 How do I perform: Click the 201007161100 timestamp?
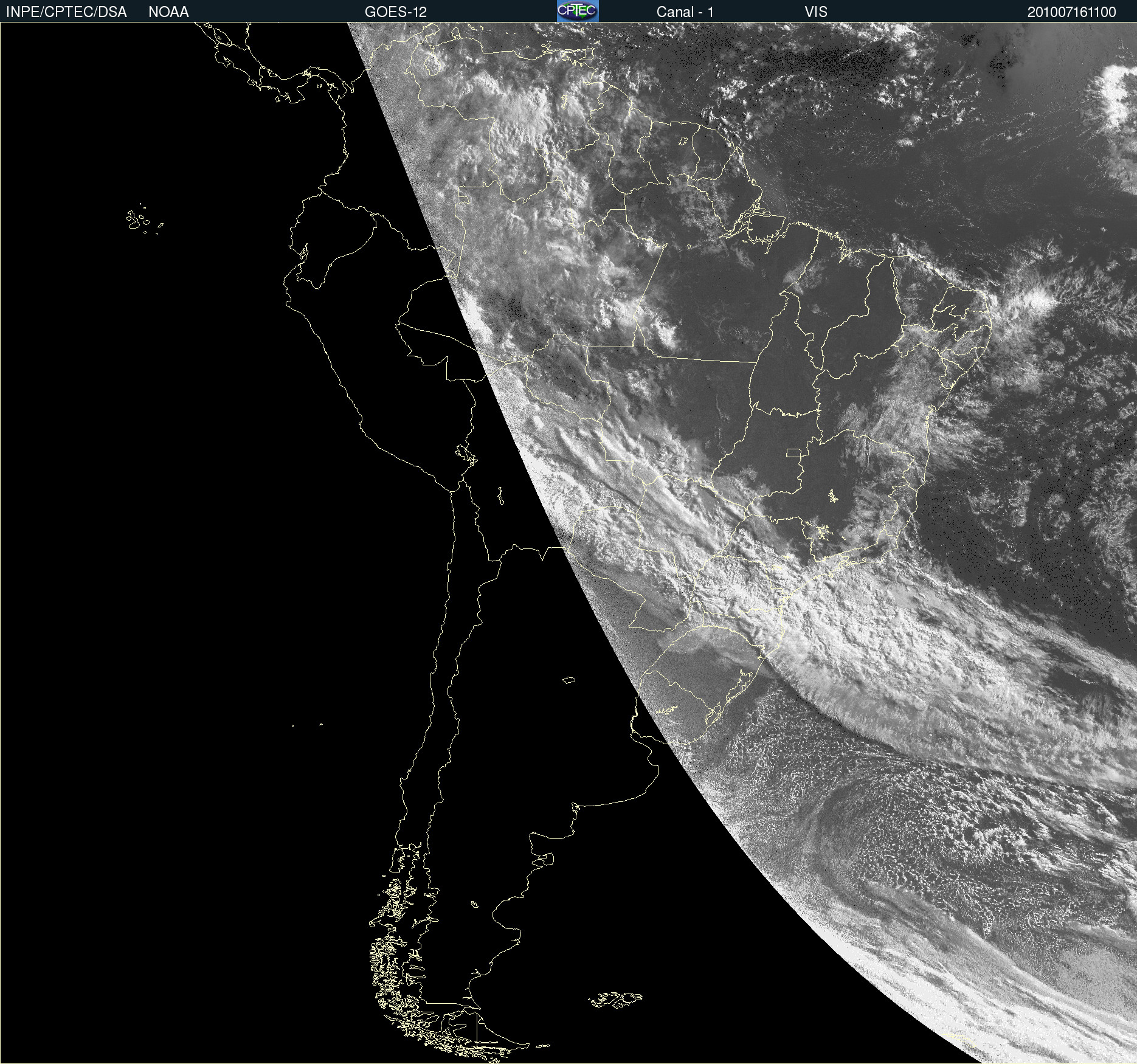coord(1072,12)
